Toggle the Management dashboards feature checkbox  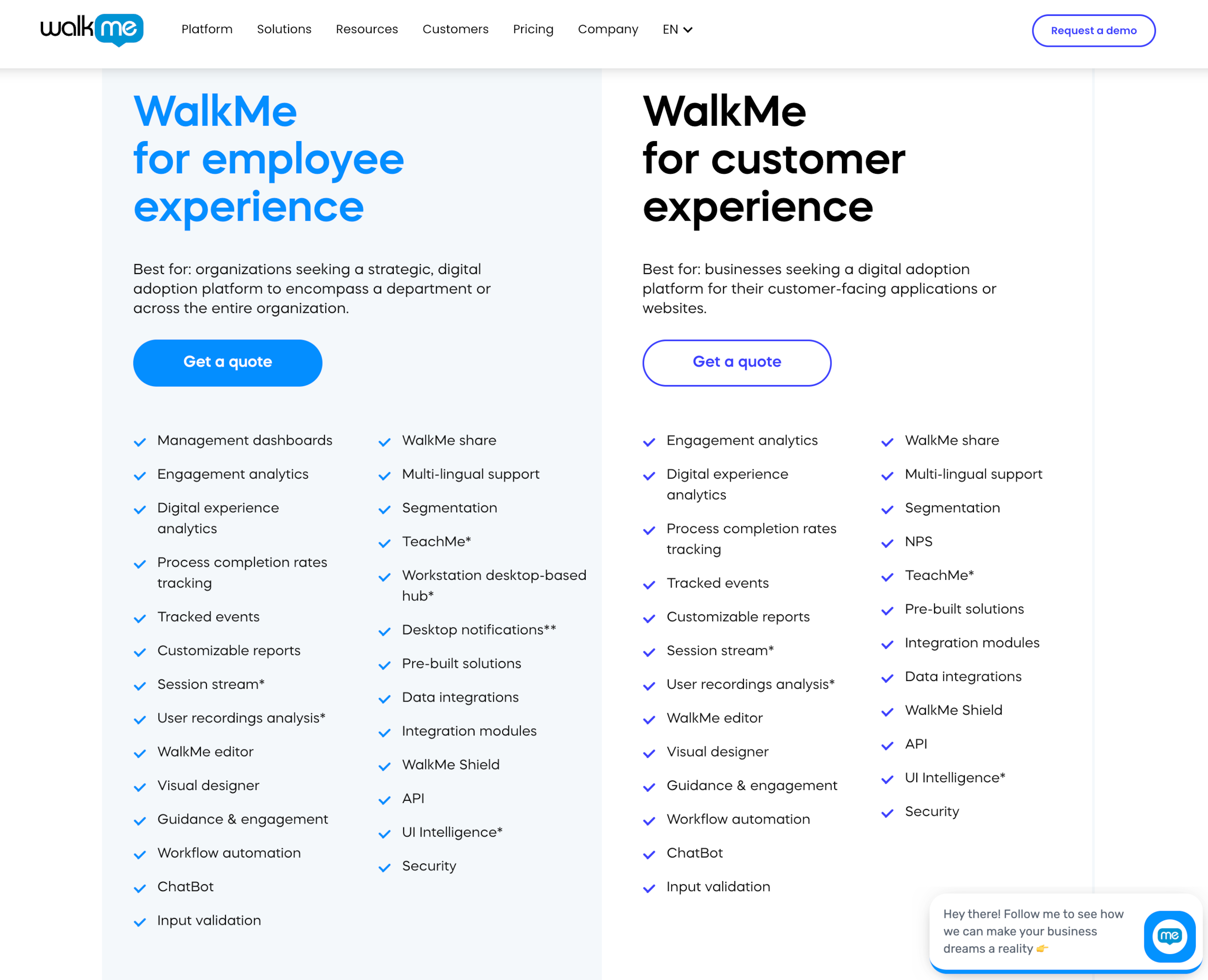point(140,441)
